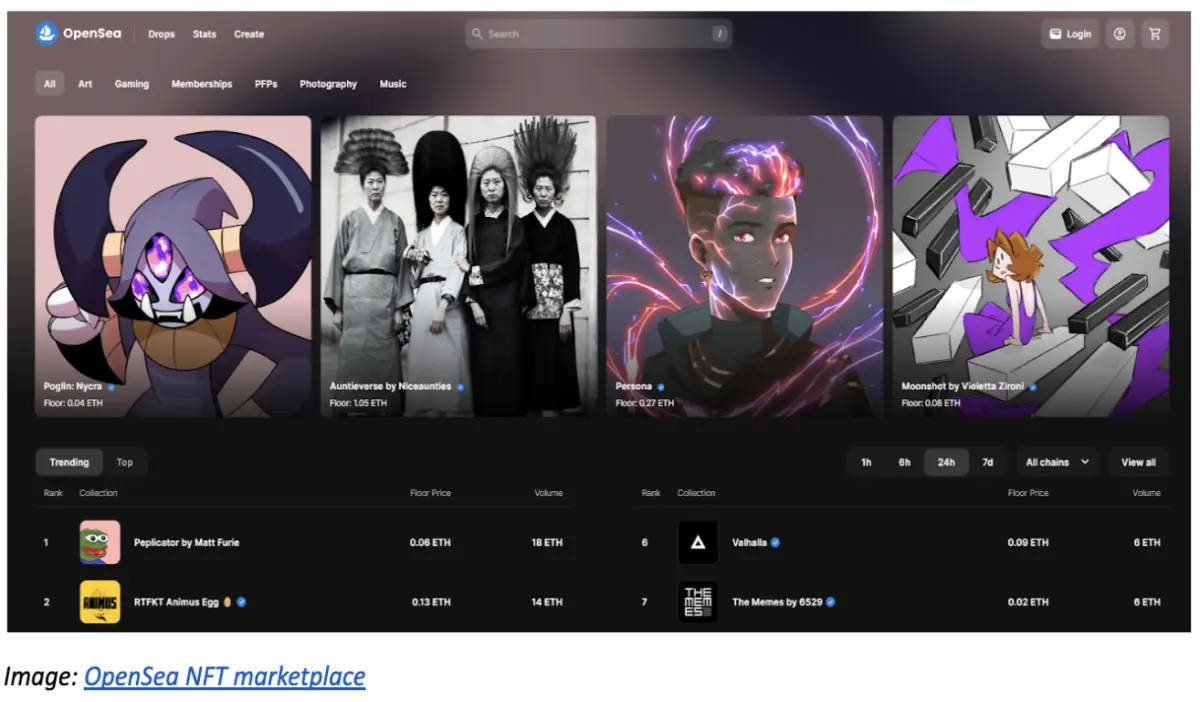Select the Art category tab
Viewport: 1200px width, 702px height.
tap(85, 84)
